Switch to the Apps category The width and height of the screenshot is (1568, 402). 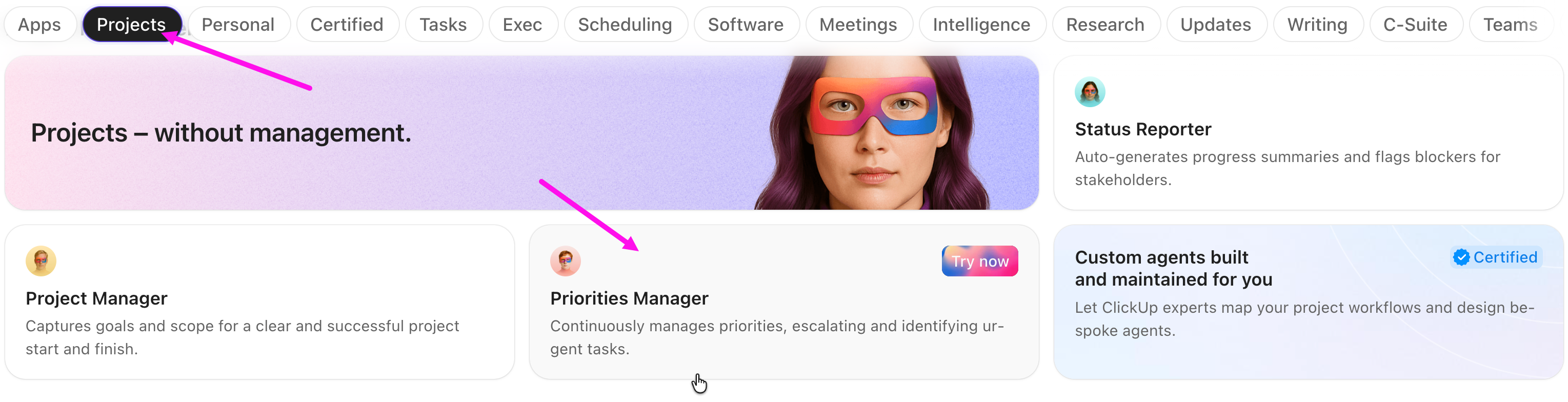39,25
